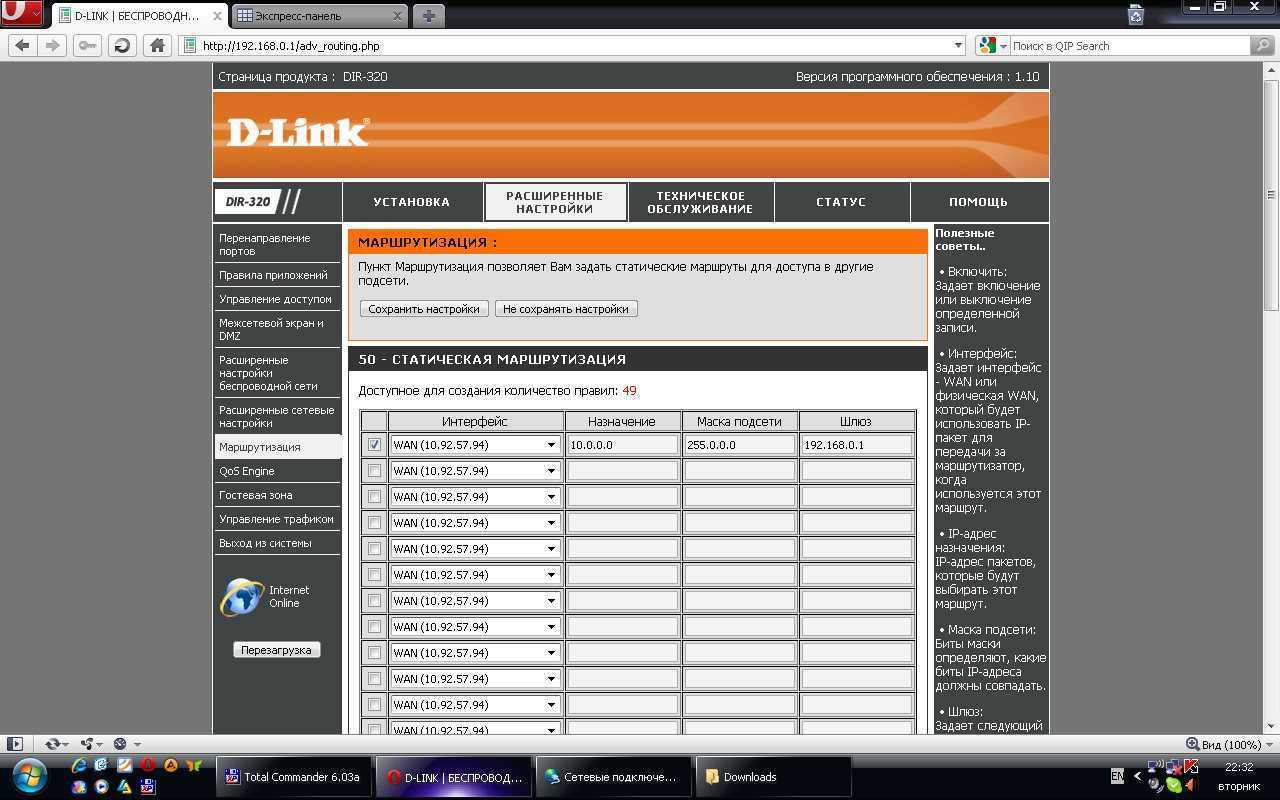Toggle the Opera panel icon in status bar
Screen dimensions: 1280x800
(x=15, y=744)
